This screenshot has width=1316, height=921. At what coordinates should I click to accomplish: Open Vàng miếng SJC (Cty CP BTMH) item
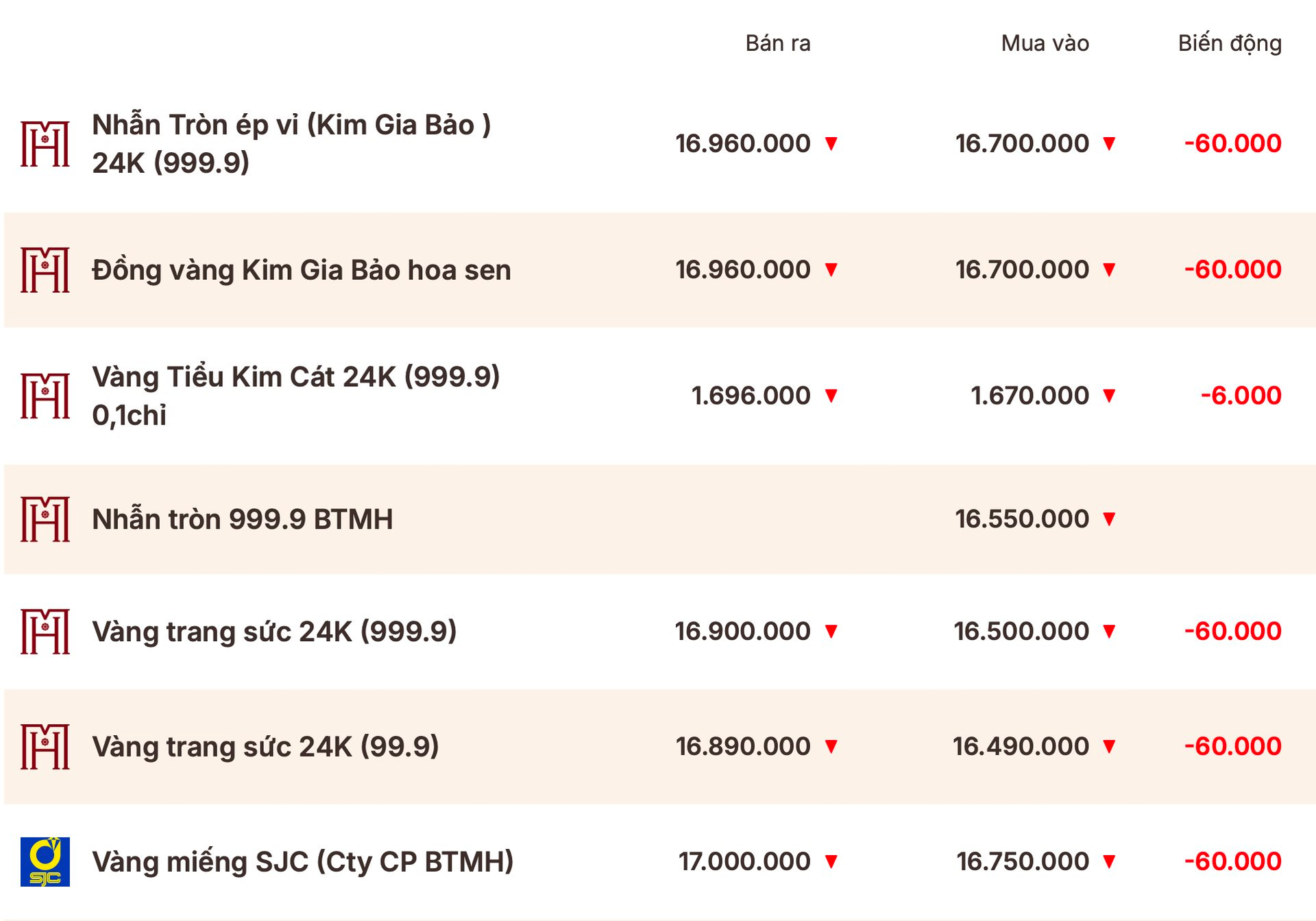(303, 861)
